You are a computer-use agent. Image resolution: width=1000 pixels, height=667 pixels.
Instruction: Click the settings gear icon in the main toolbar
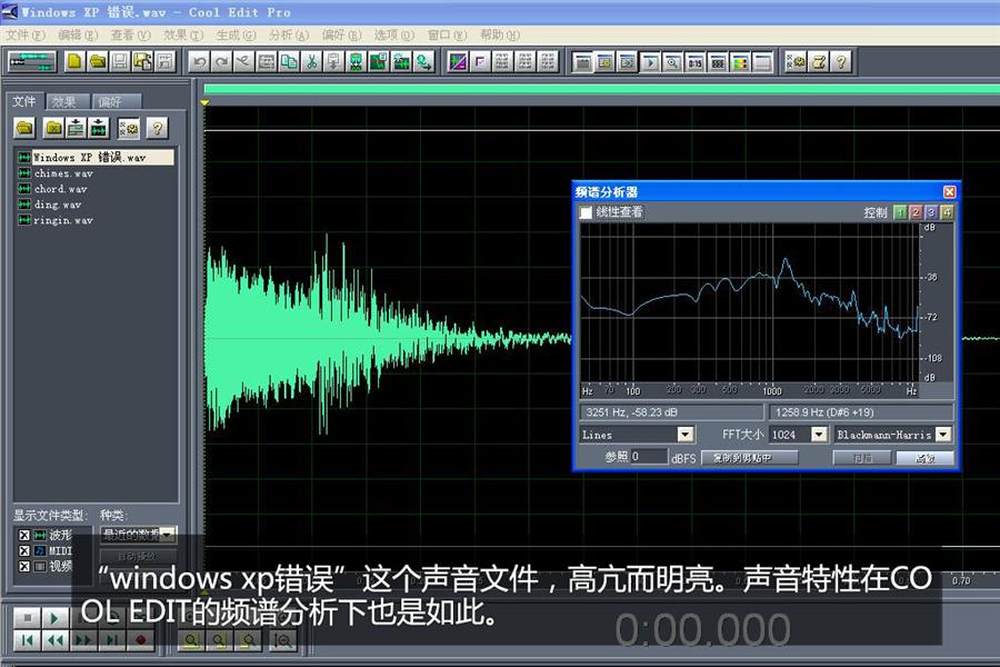(x=796, y=62)
